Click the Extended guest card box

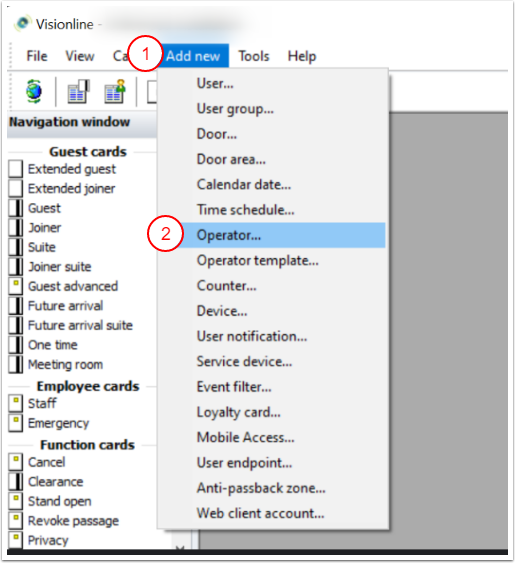[16, 169]
